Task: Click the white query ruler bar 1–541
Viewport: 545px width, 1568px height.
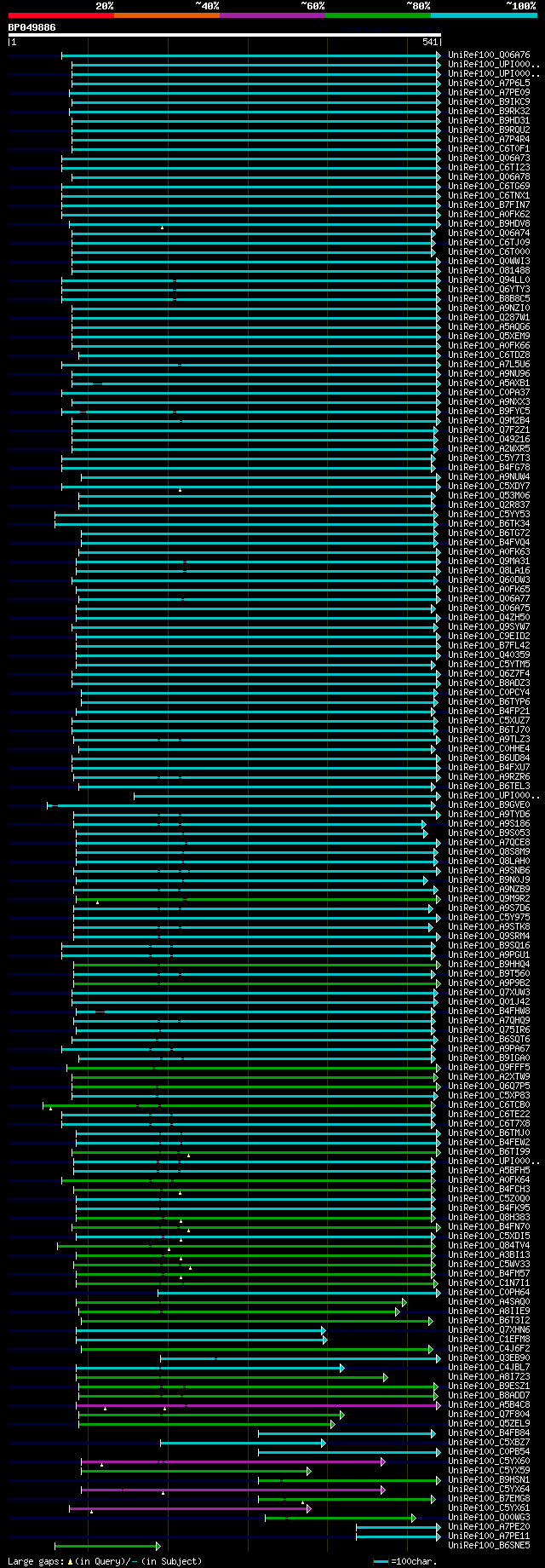Action: [x=225, y=36]
